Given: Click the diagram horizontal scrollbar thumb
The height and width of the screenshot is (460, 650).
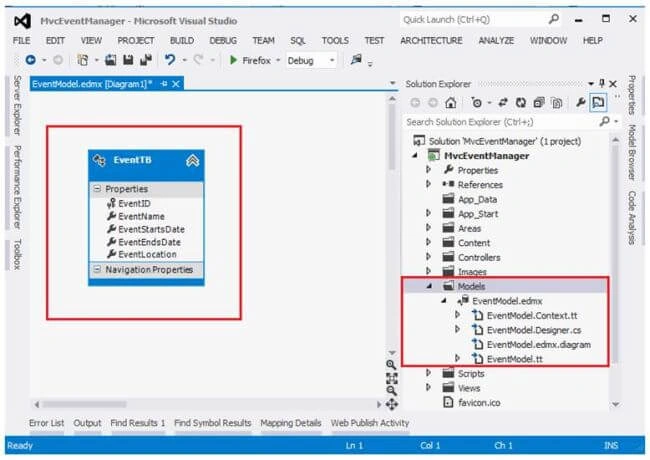Looking at the screenshot, I should point(84,404).
